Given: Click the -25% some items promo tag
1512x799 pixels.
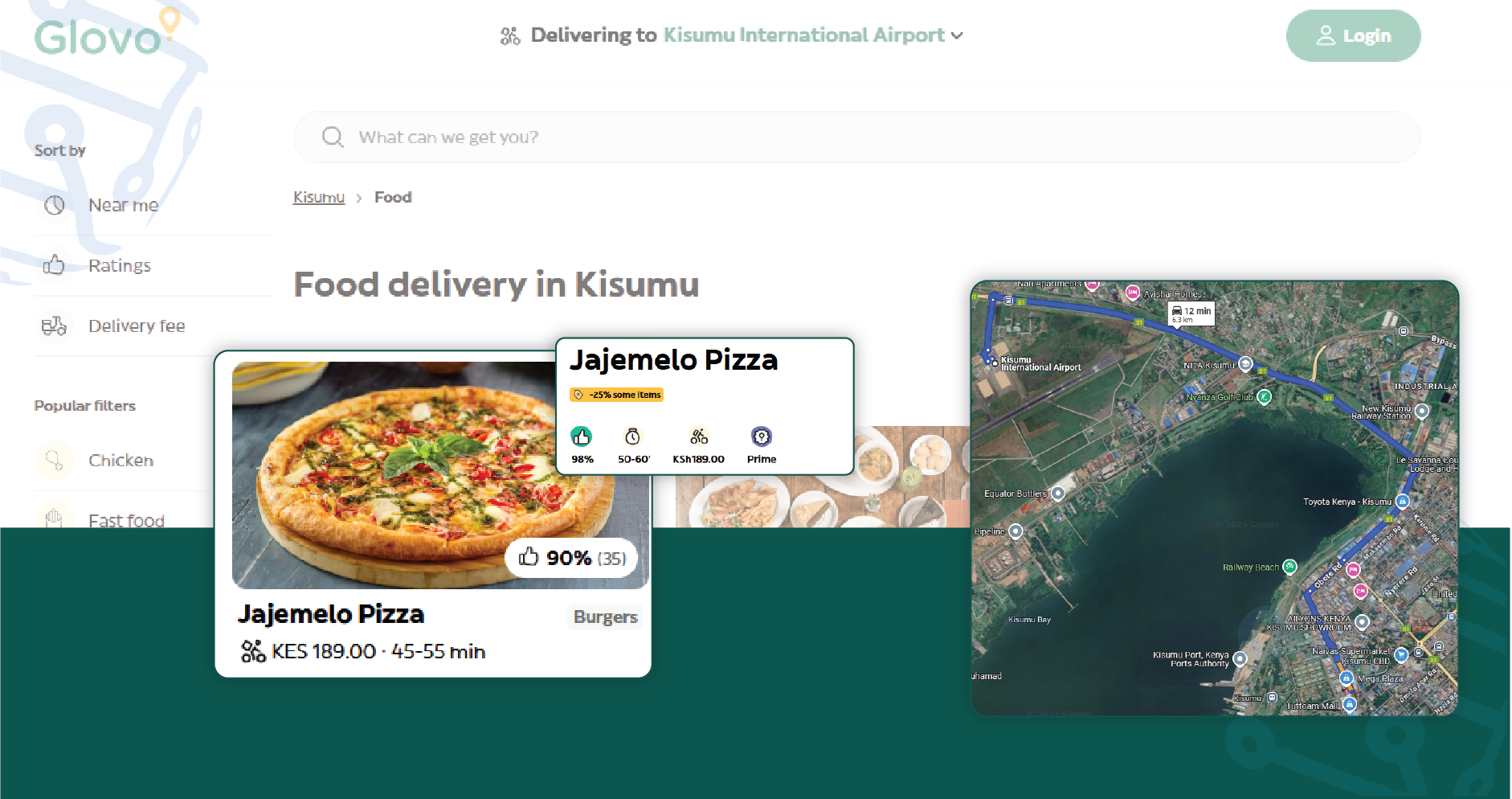Looking at the screenshot, I should pyautogui.click(x=617, y=395).
